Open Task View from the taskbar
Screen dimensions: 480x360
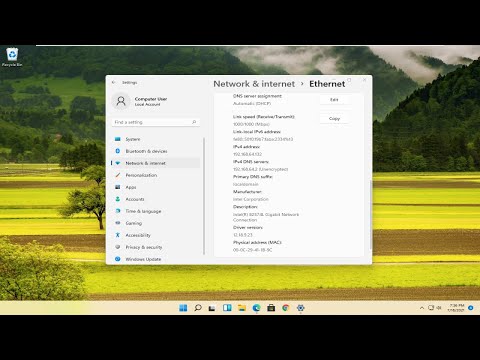point(212,308)
